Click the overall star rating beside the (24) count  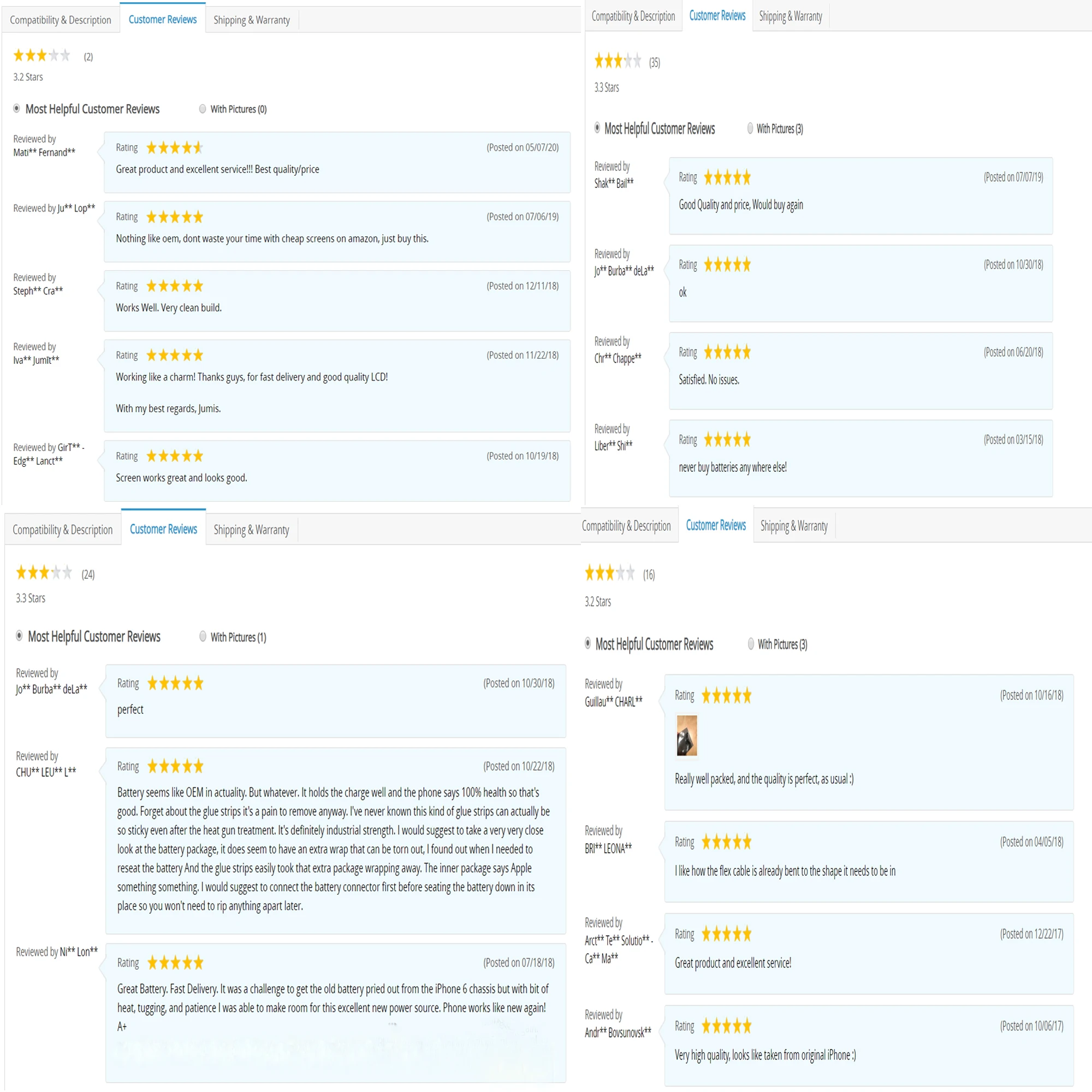[44, 573]
